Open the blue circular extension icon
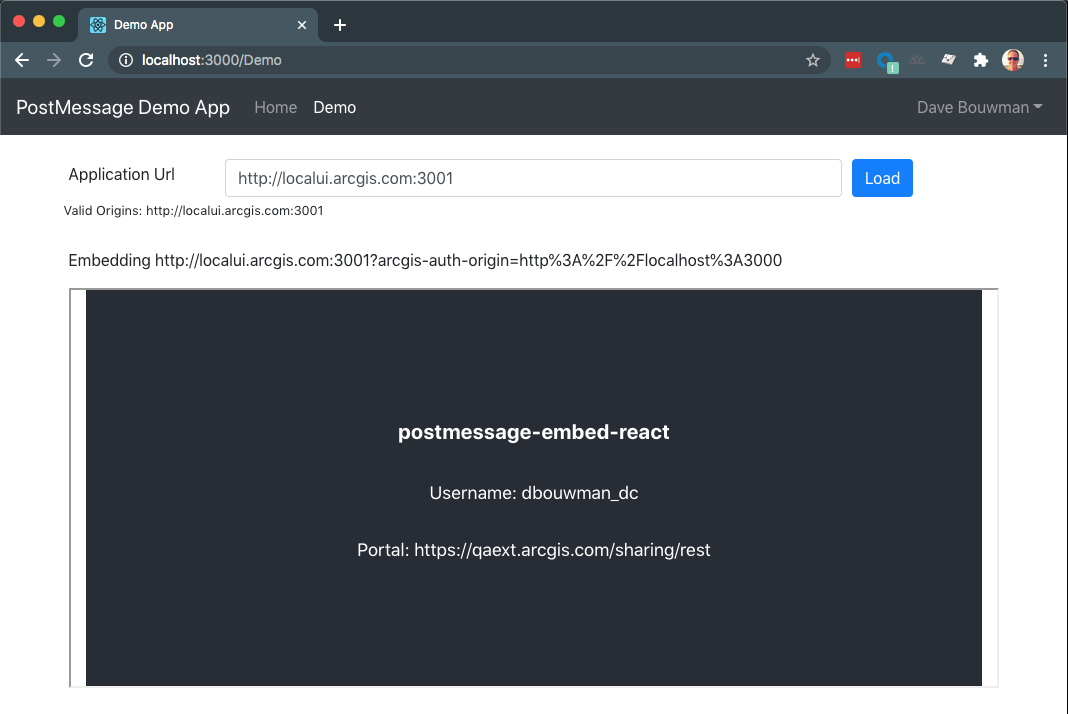The height and width of the screenshot is (714, 1068). pos(887,62)
